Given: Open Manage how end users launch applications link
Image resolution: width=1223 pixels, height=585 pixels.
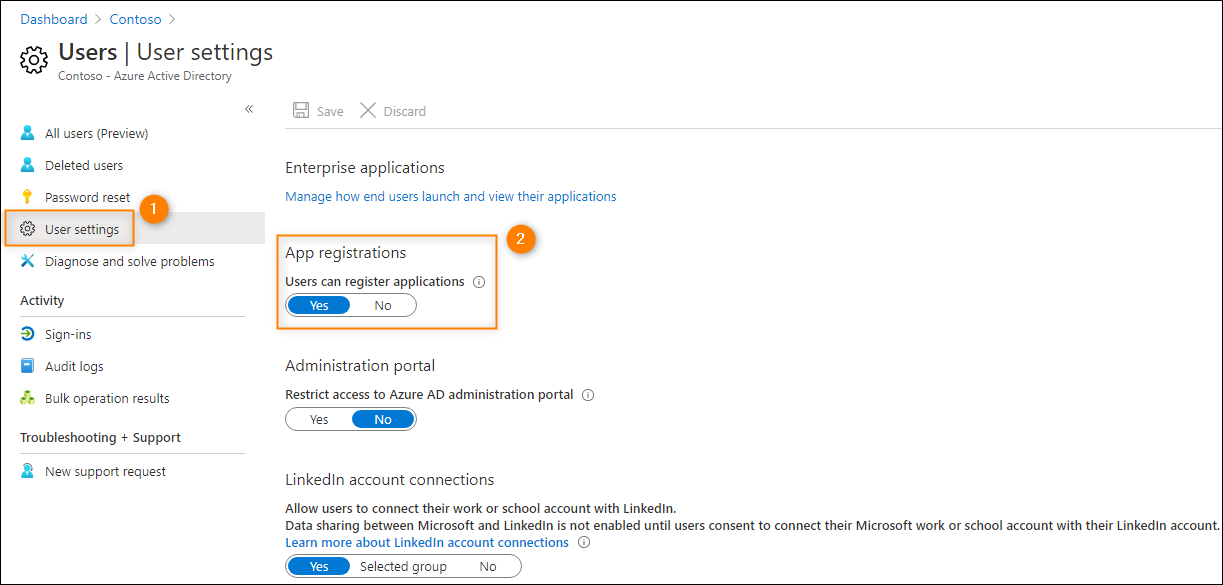Looking at the screenshot, I should (x=451, y=197).
